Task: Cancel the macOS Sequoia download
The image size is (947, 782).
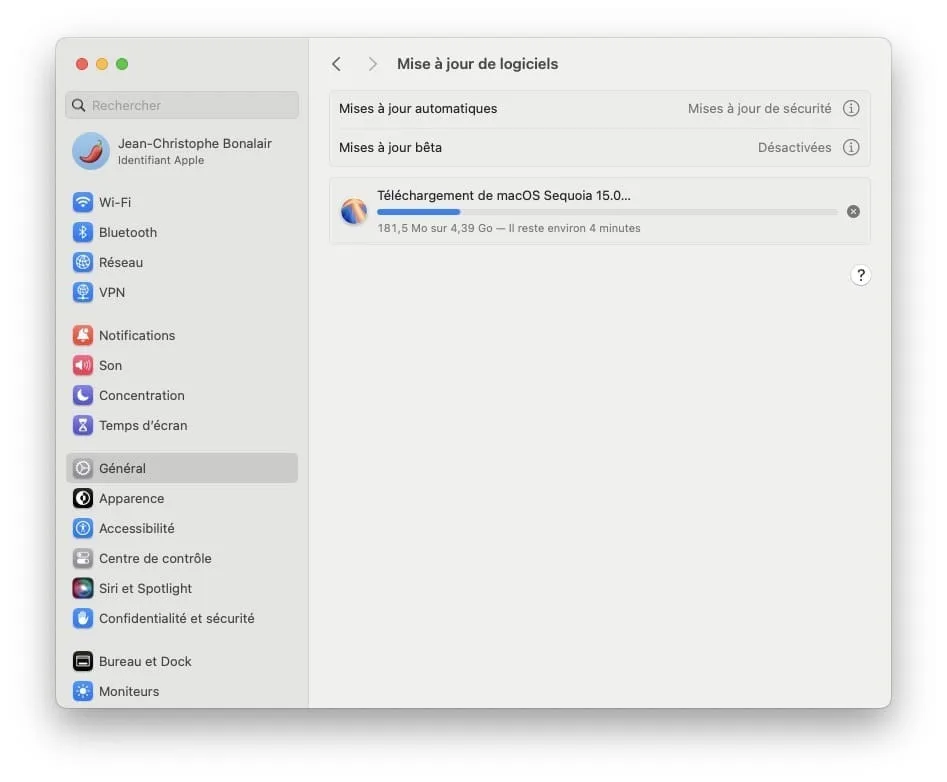Action: 853,211
